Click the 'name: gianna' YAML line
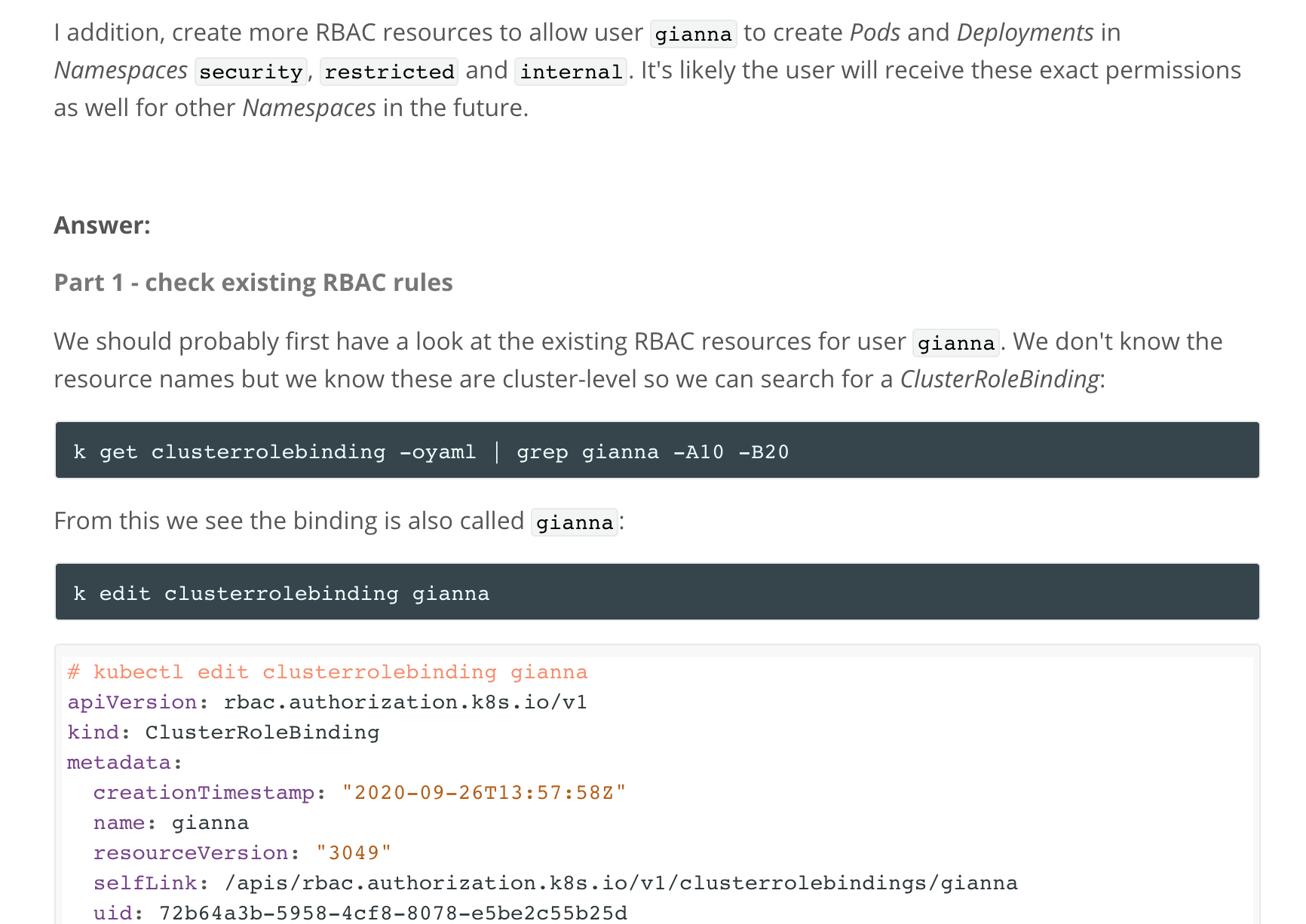 coord(171,822)
